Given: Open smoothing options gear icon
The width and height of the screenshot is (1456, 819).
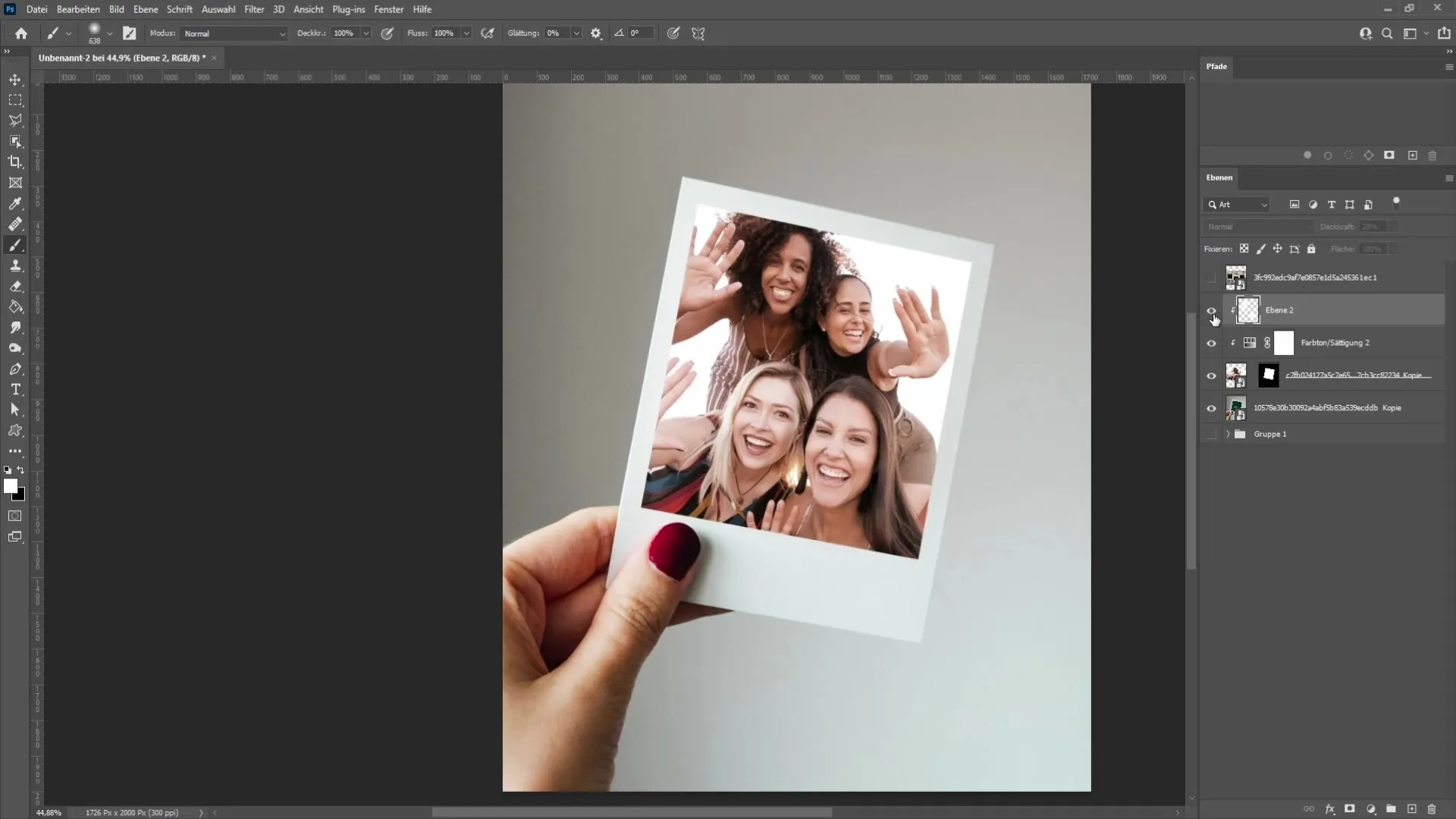Looking at the screenshot, I should 596,33.
